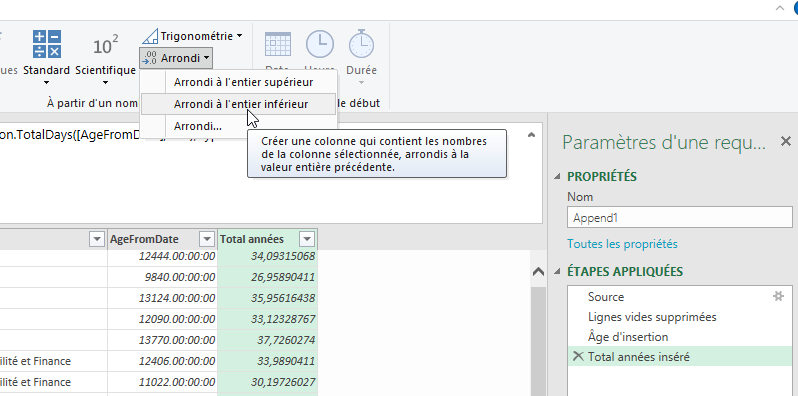Expand the Scientifique dropdown arrow
The height and width of the screenshot is (396, 798).
coord(105,82)
